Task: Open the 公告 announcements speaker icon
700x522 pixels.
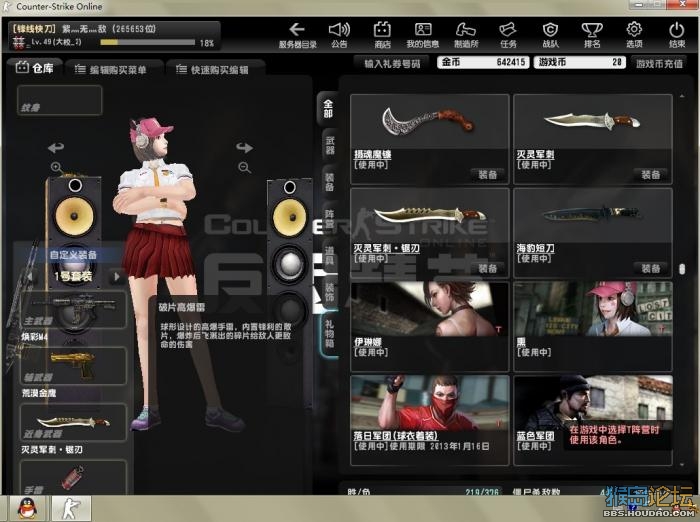Action: tap(339, 35)
